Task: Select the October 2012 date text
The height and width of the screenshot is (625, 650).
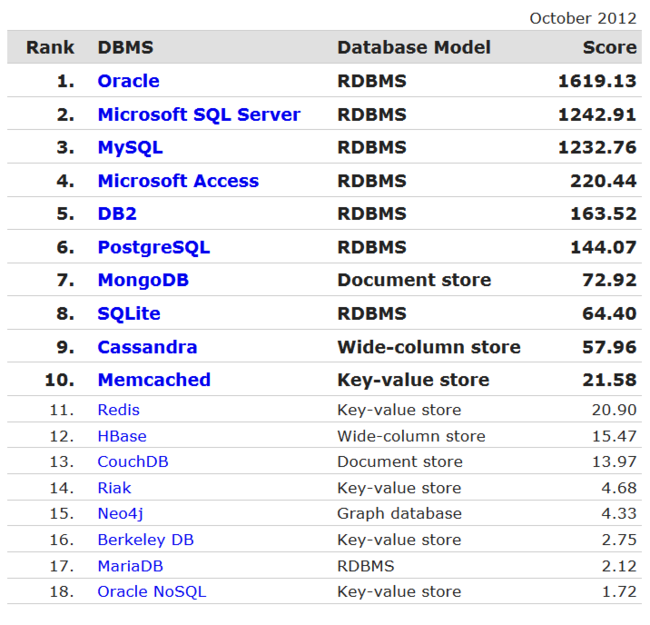Action: click(583, 18)
